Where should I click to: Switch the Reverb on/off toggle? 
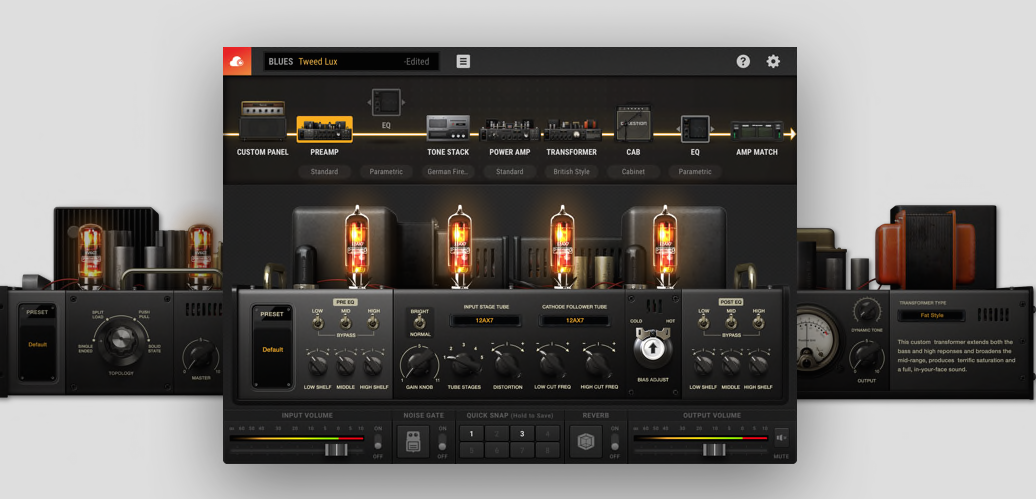(x=614, y=443)
